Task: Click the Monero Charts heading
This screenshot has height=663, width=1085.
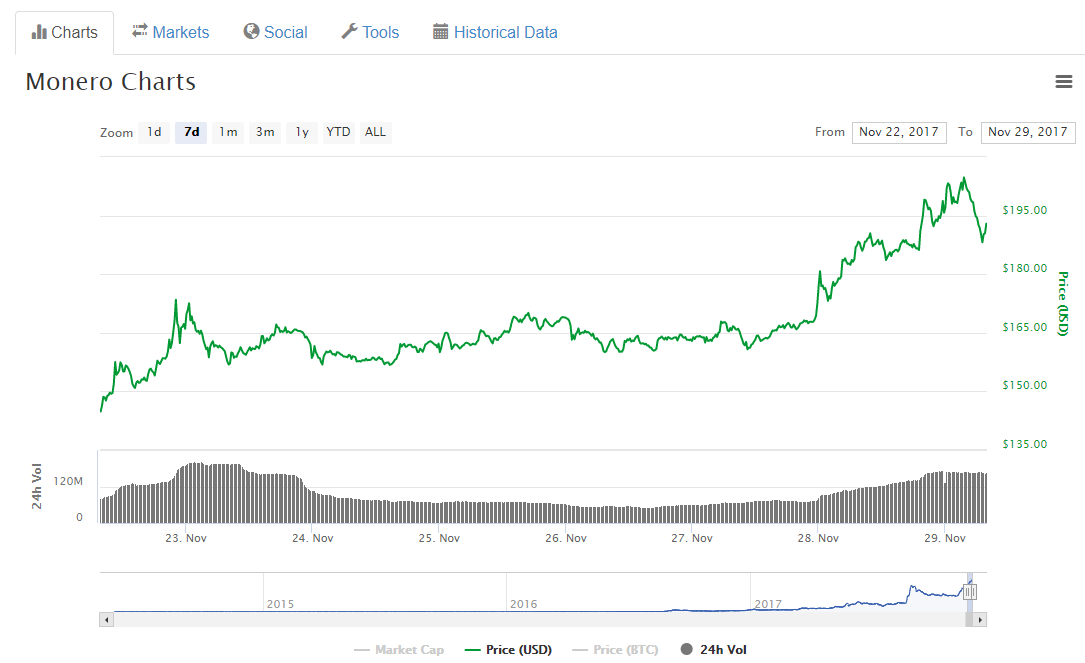Action: tap(111, 82)
